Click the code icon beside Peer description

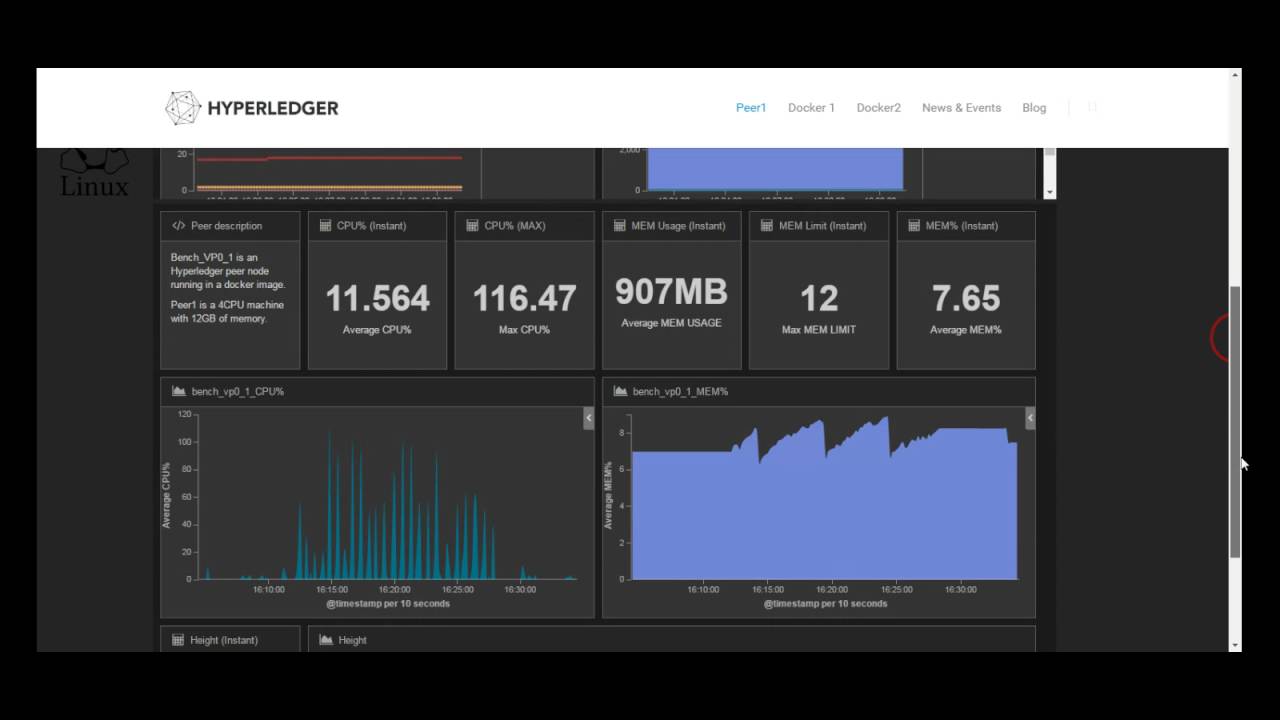[178, 226]
